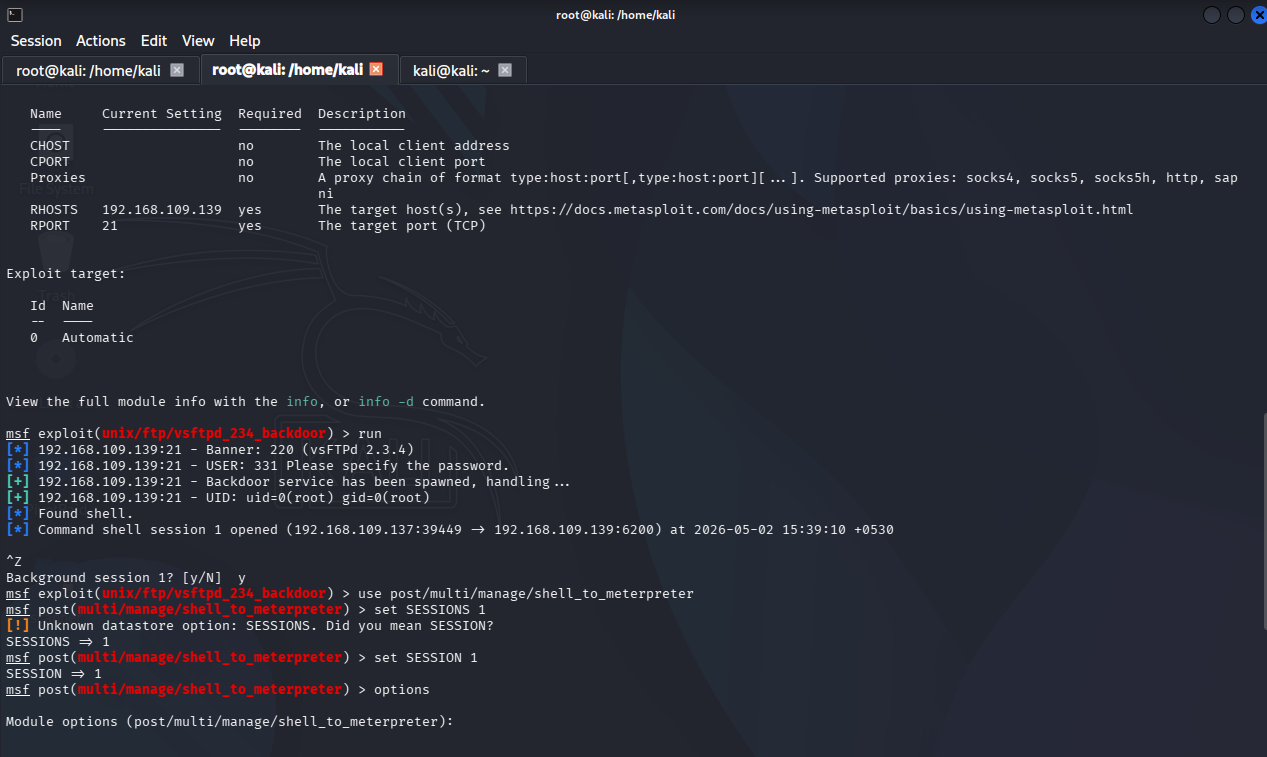Click the 'SESSIONS => 1' output line
The height and width of the screenshot is (757, 1267).
(x=58, y=642)
